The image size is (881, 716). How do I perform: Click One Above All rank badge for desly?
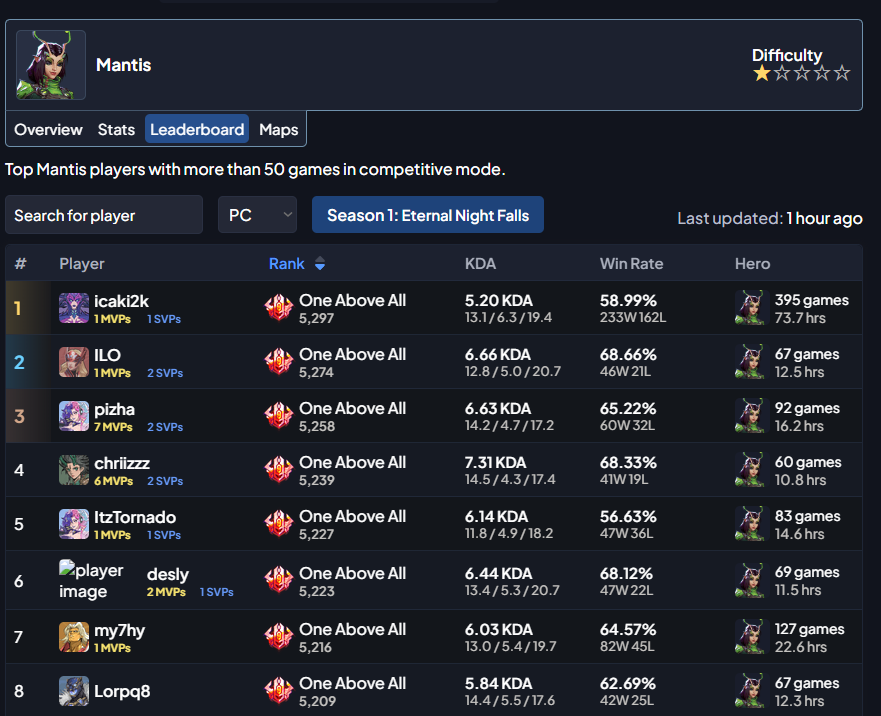pyautogui.click(x=279, y=580)
